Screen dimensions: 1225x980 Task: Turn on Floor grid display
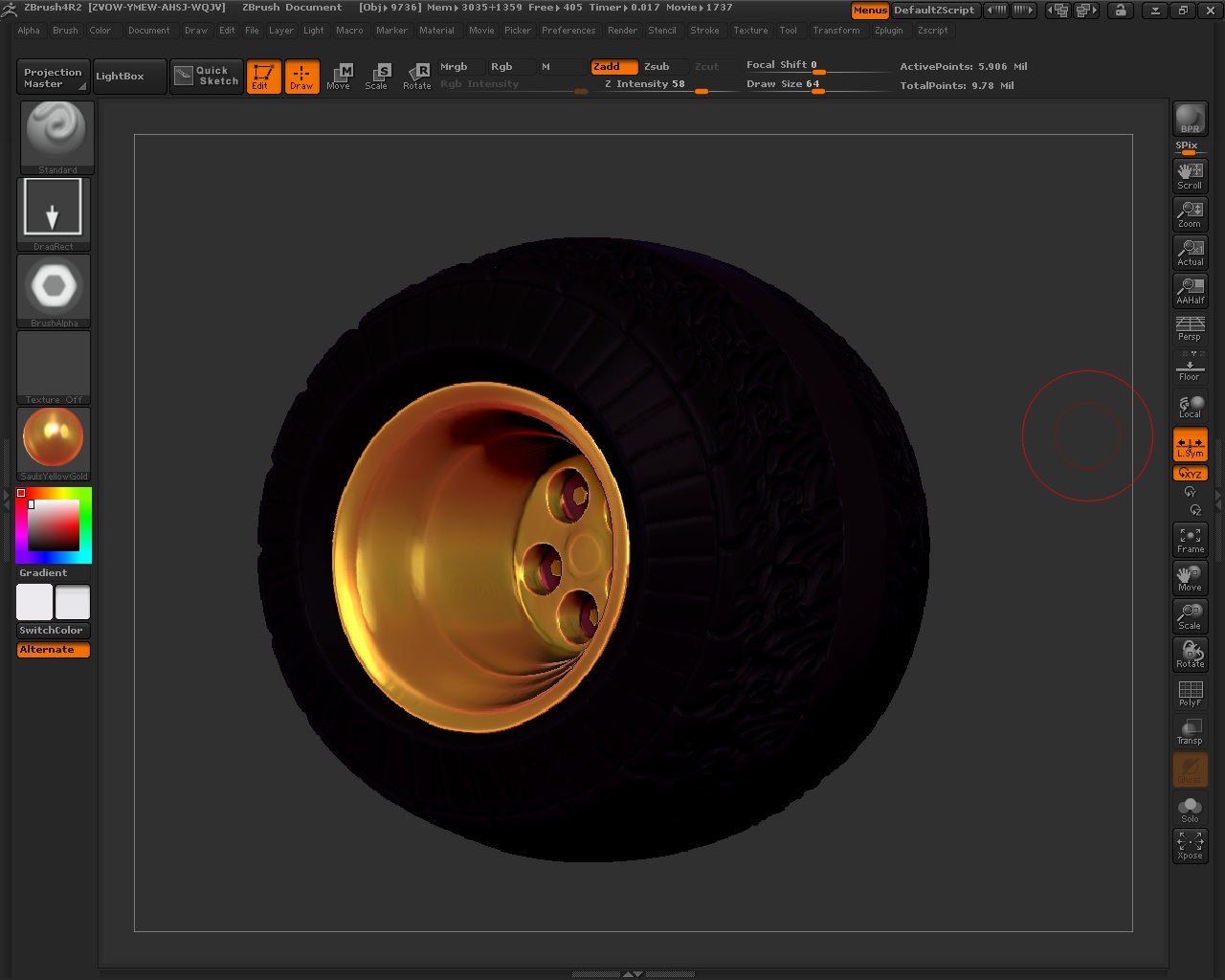click(1190, 367)
